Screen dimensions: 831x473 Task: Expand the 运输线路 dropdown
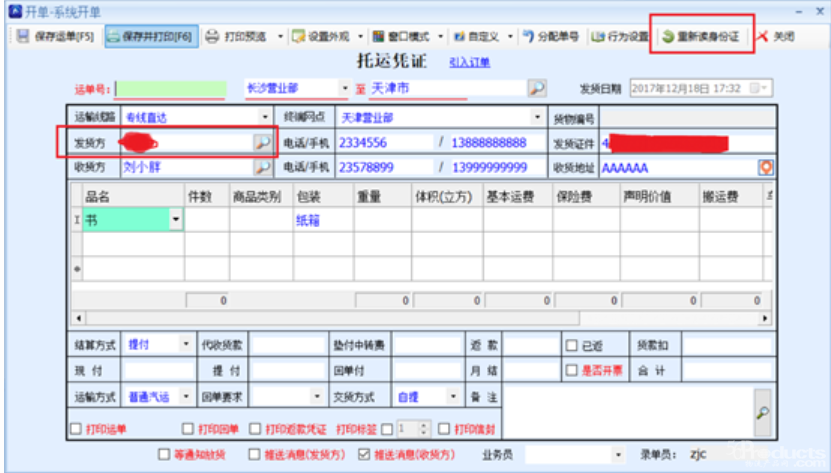click(x=265, y=118)
